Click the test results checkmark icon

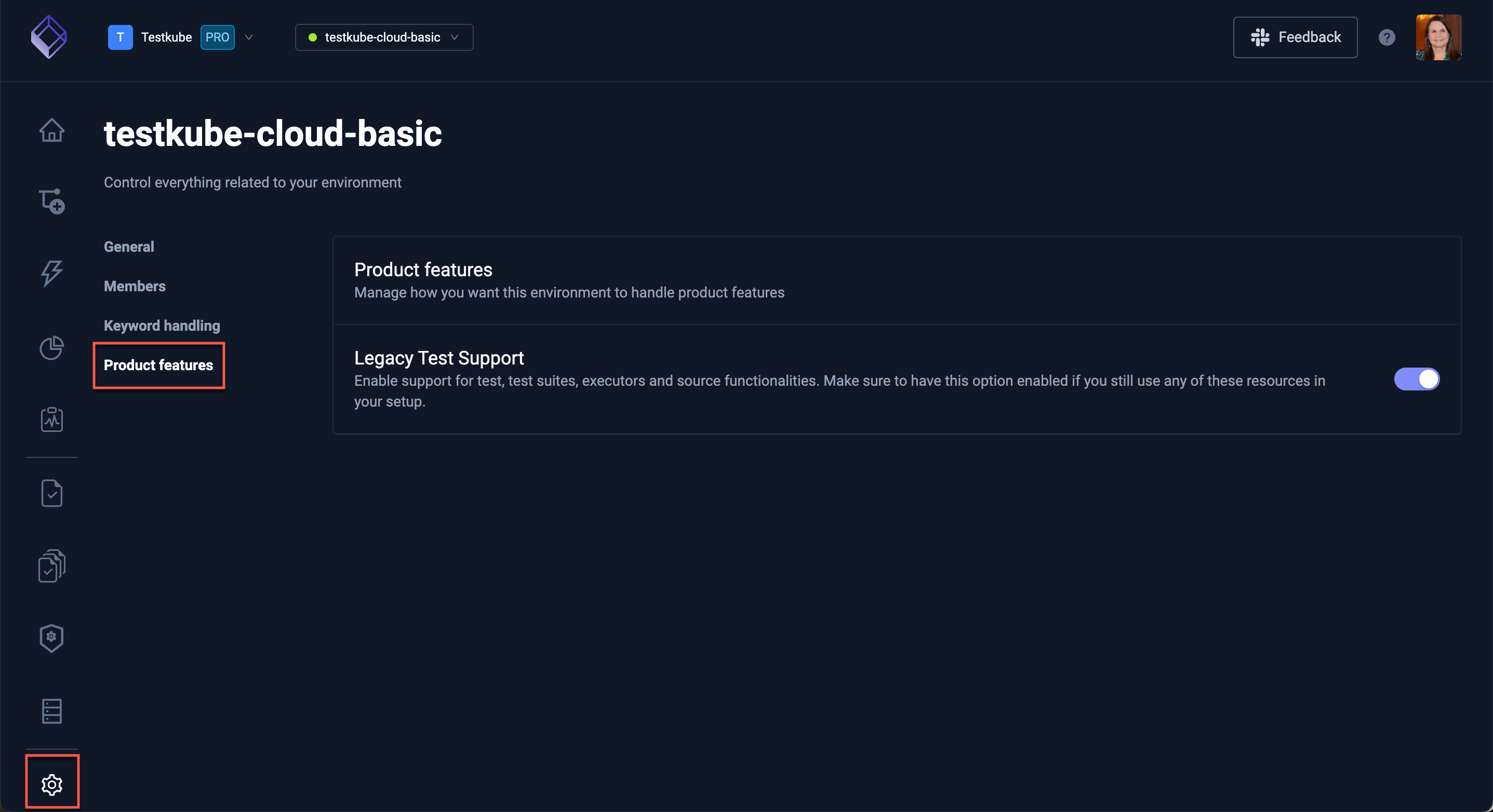coord(51,492)
